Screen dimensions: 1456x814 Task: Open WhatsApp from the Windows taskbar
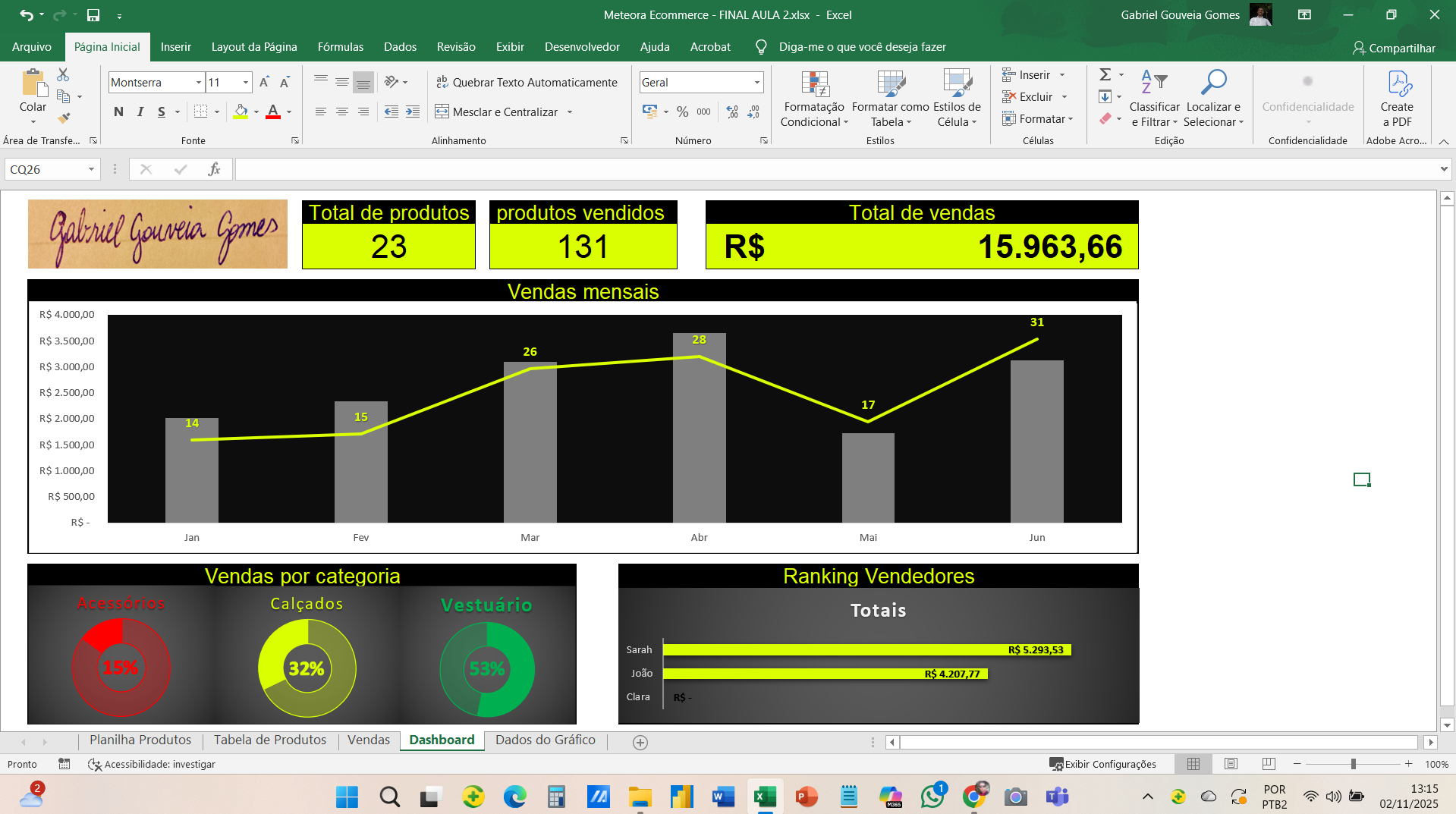point(932,797)
